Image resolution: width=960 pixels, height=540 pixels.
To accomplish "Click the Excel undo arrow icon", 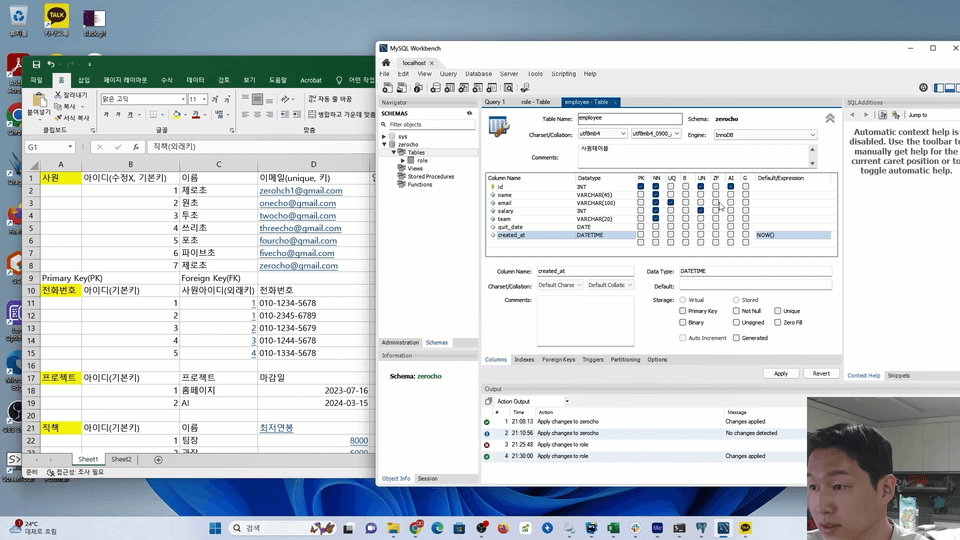I will click(x=51, y=64).
